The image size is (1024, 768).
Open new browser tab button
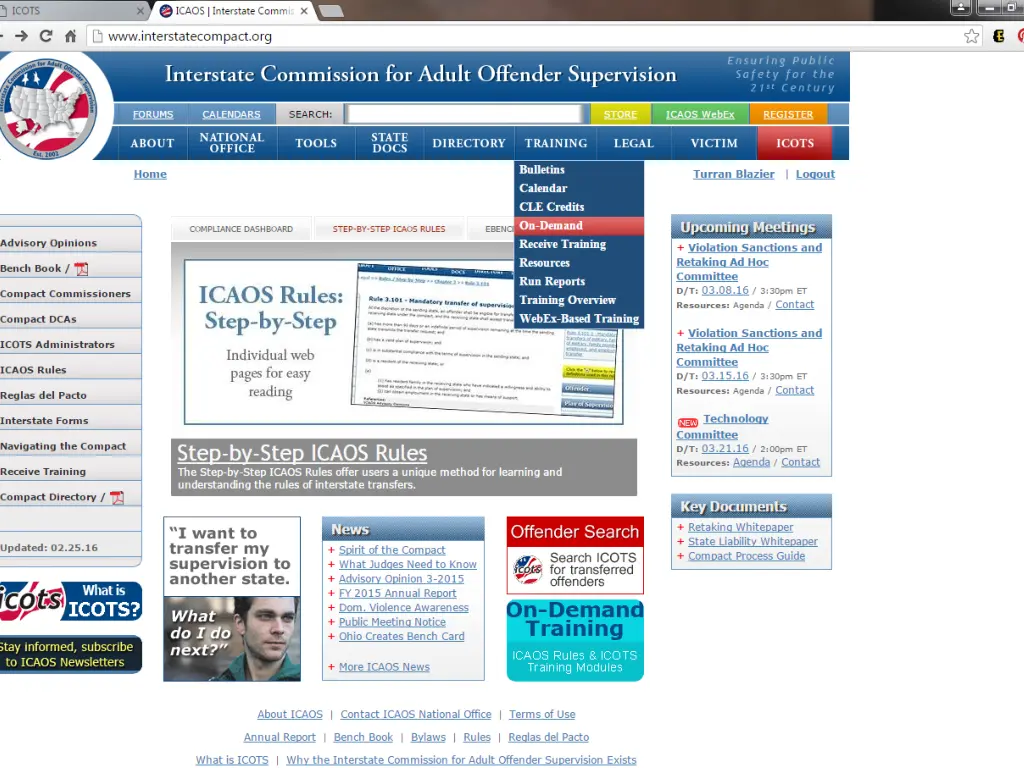coord(331,10)
